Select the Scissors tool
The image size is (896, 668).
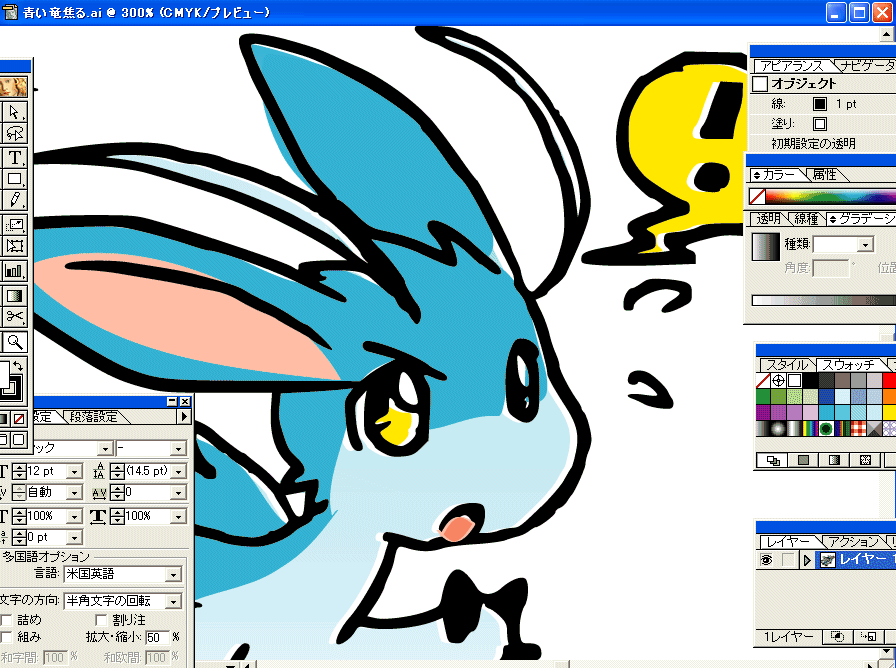pyautogui.click(x=14, y=317)
